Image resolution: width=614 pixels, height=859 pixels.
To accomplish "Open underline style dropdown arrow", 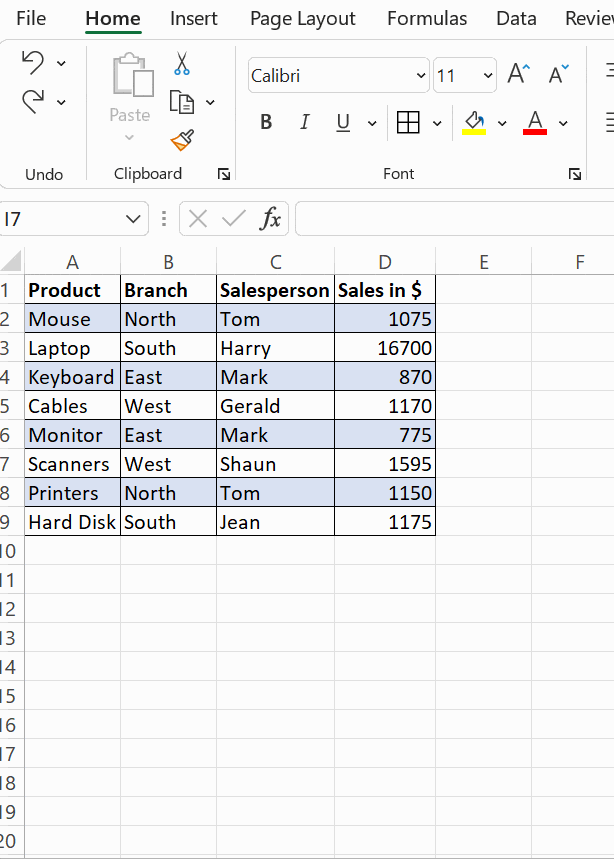I will click(x=372, y=123).
